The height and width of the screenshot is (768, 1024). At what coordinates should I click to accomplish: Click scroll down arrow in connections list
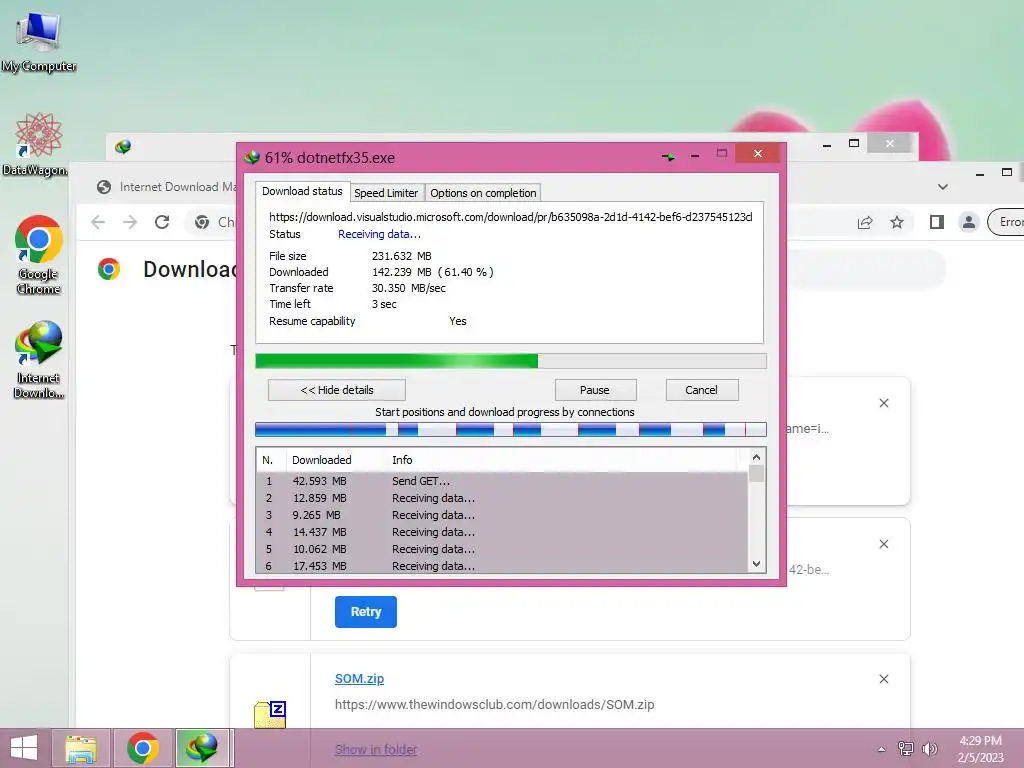click(x=756, y=564)
